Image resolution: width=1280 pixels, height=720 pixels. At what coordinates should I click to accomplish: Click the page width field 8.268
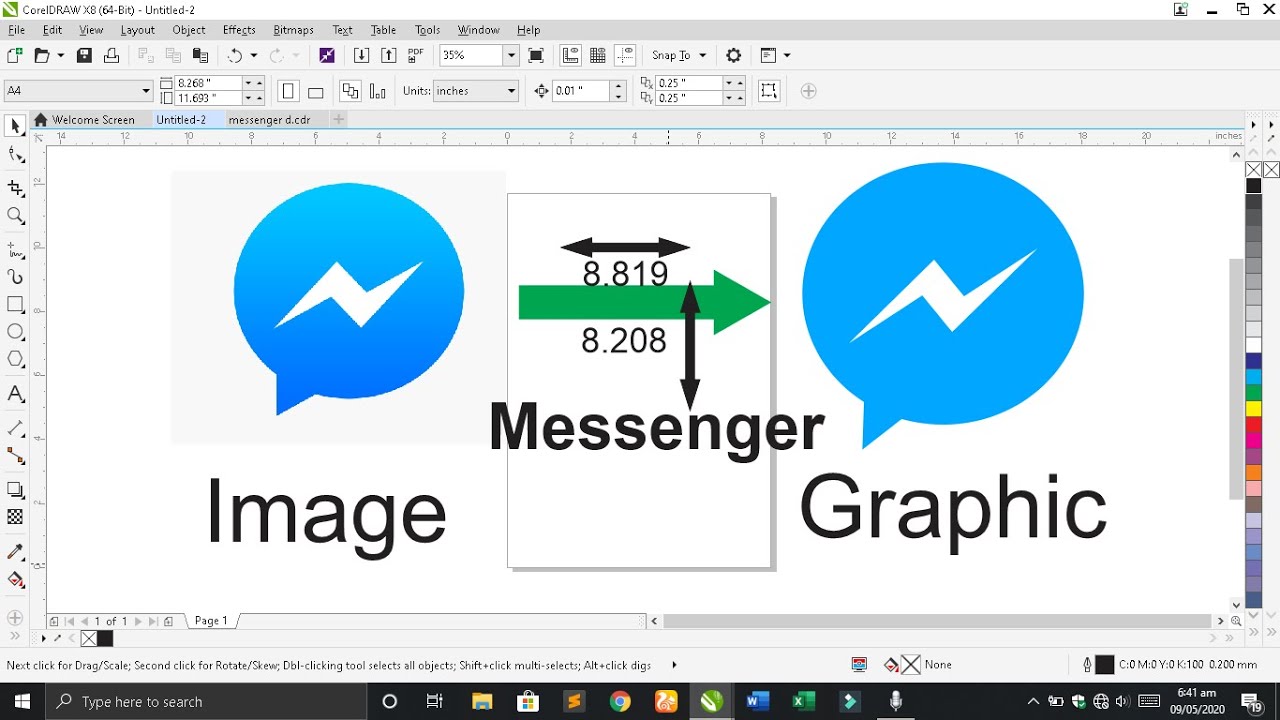tap(208, 83)
